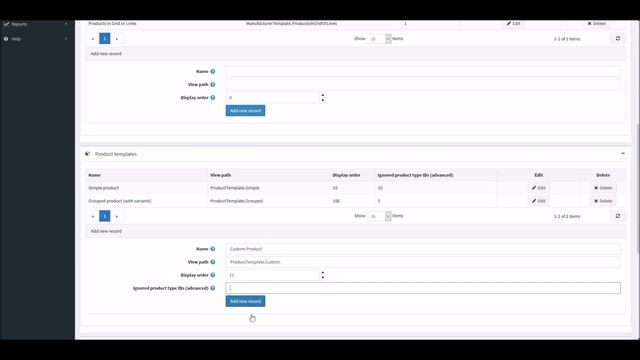Collapse the Product templates panel
Image resolution: width=640 pixels, height=360 pixels.
tap(623, 153)
